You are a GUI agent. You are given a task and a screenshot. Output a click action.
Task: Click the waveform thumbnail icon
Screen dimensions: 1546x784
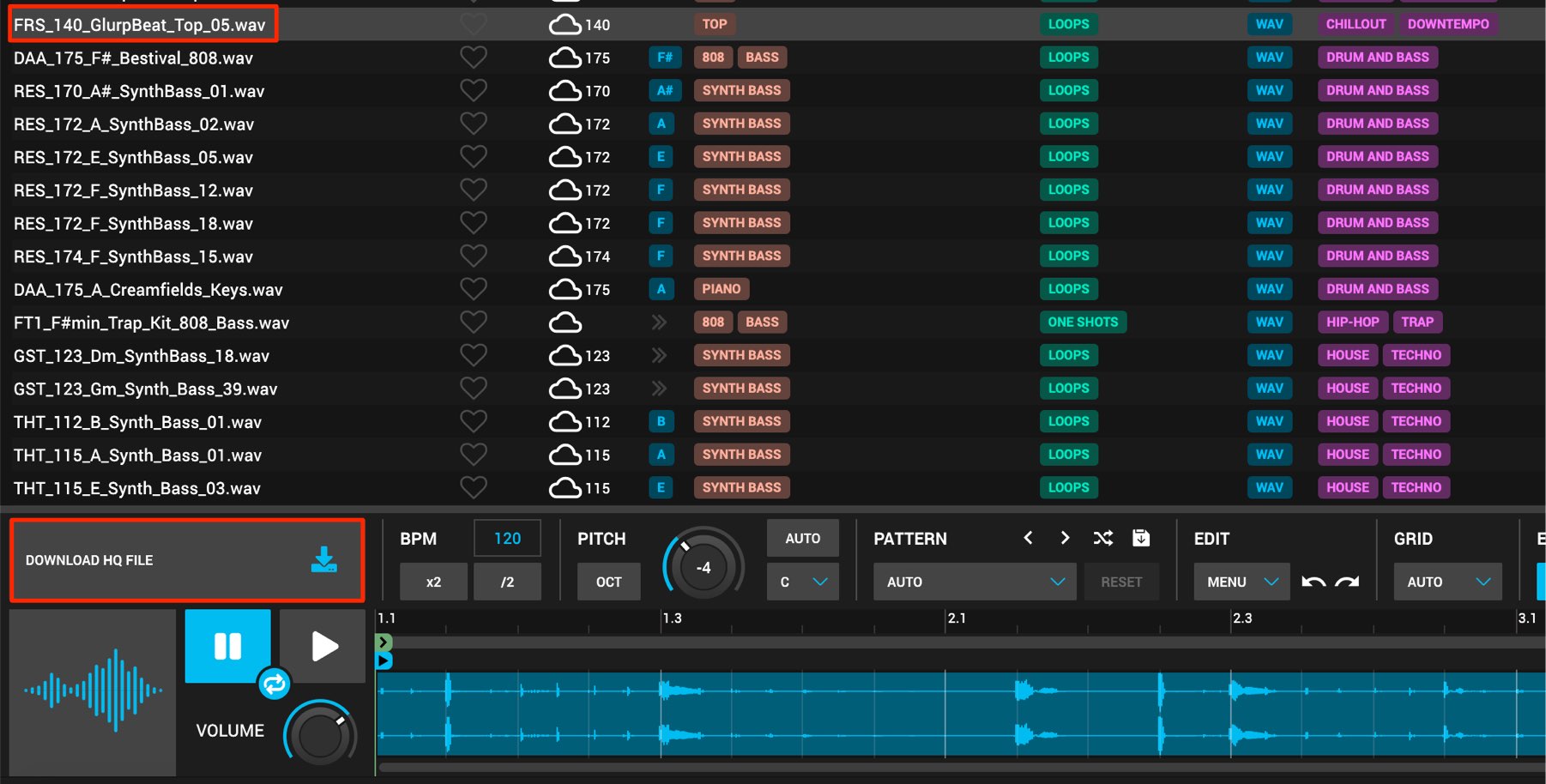(93, 691)
